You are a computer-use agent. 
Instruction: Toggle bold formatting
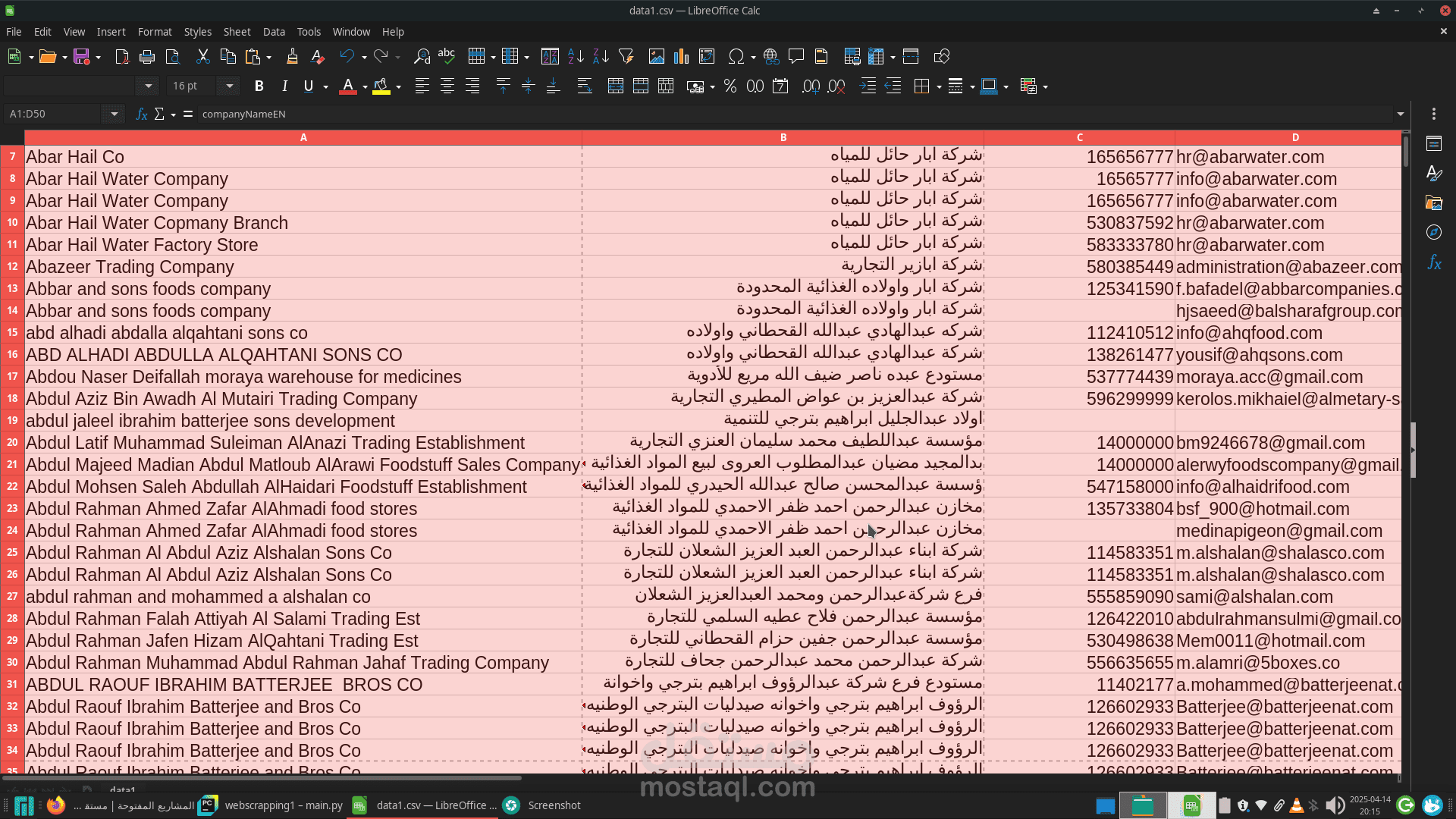click(x=259, y=86)
